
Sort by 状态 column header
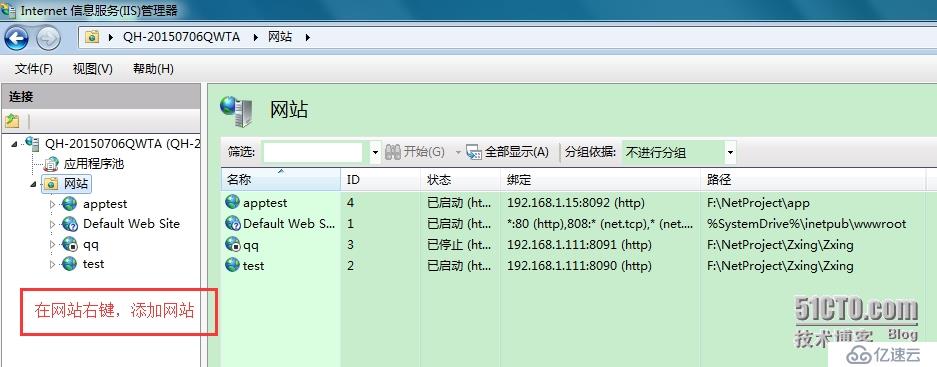[460, 180]
